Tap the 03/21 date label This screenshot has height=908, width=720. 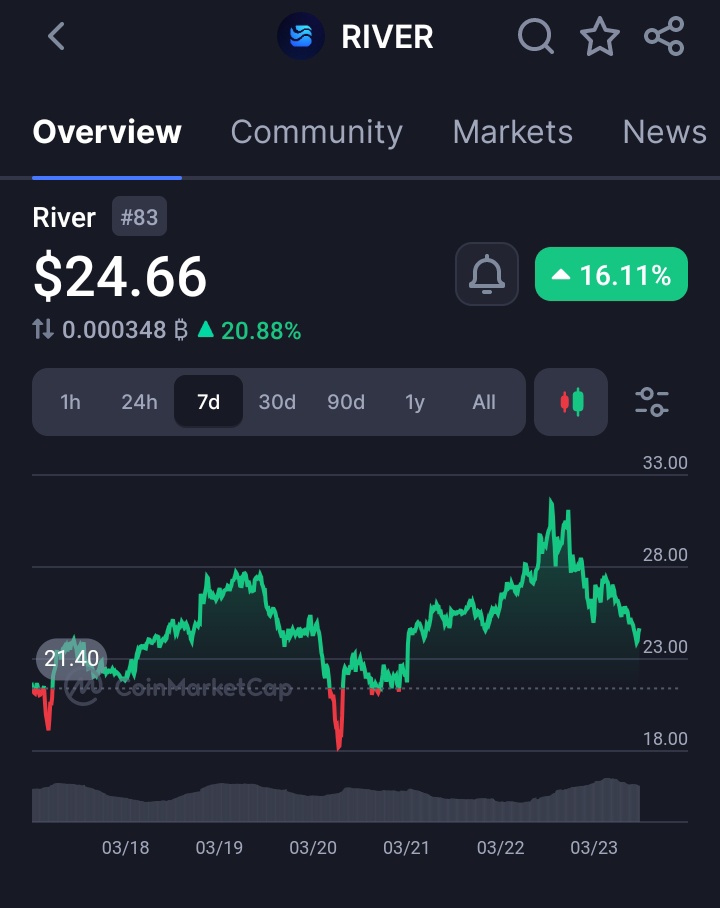pos(406,848)
